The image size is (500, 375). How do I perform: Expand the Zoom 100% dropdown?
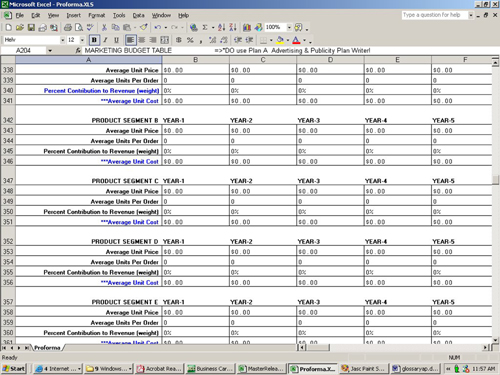point(289,28)
